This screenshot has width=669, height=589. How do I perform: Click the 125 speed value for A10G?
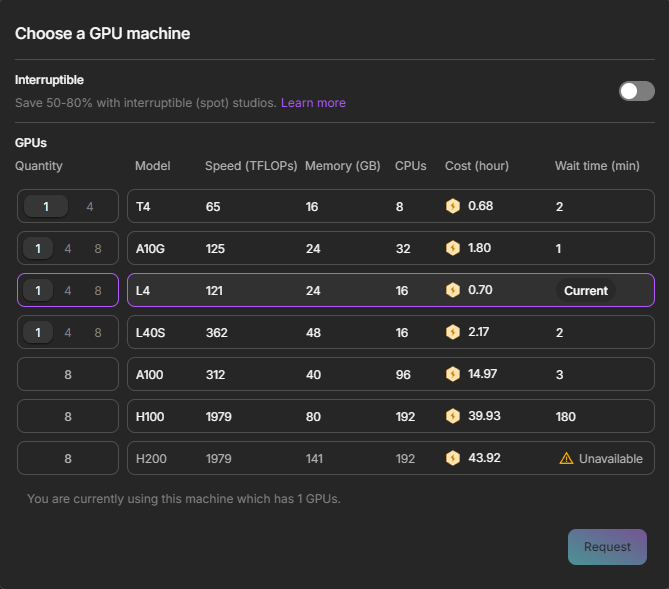tap(215, 248)
